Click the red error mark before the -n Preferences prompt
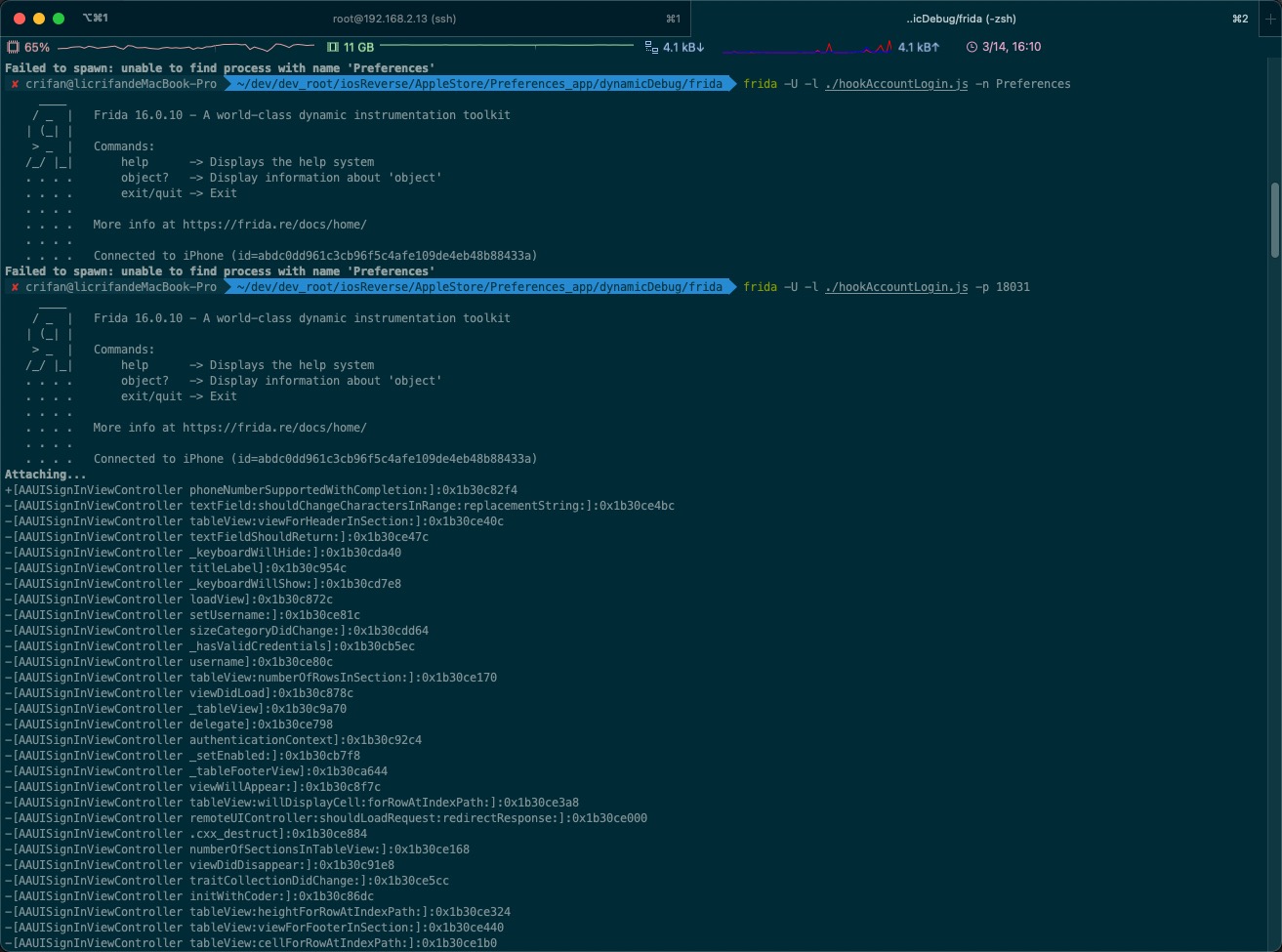The width and height of the screenshot is (1282, 952). point(15,84)
